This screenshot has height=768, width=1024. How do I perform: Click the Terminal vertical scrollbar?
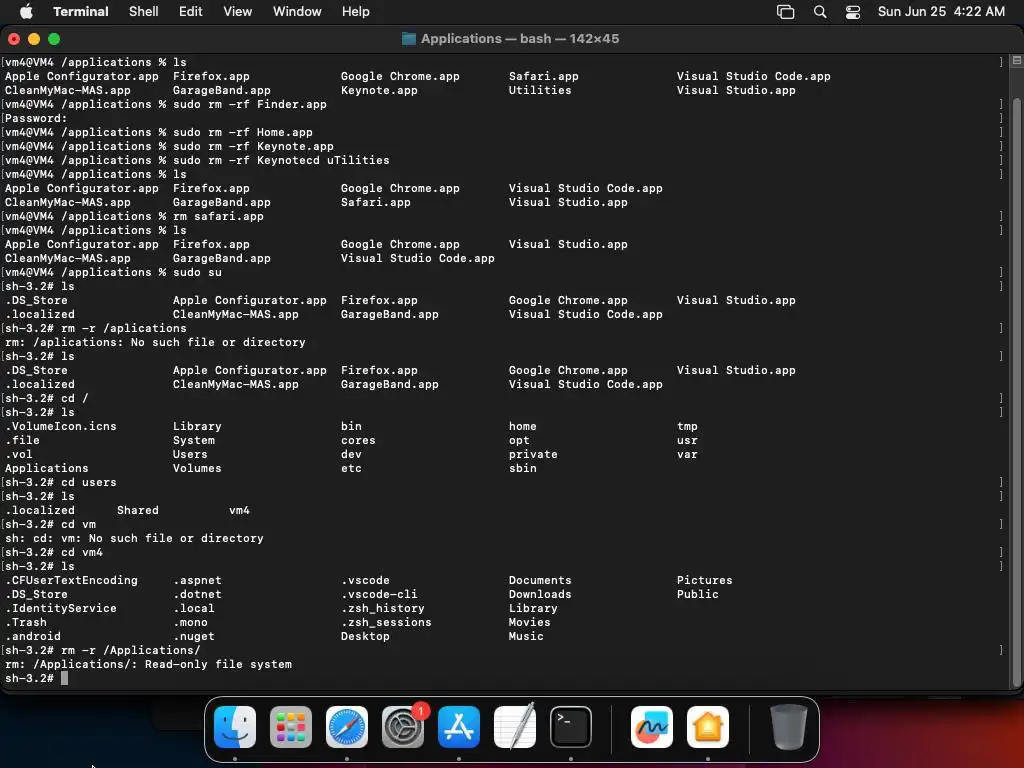pos(1016,392)
